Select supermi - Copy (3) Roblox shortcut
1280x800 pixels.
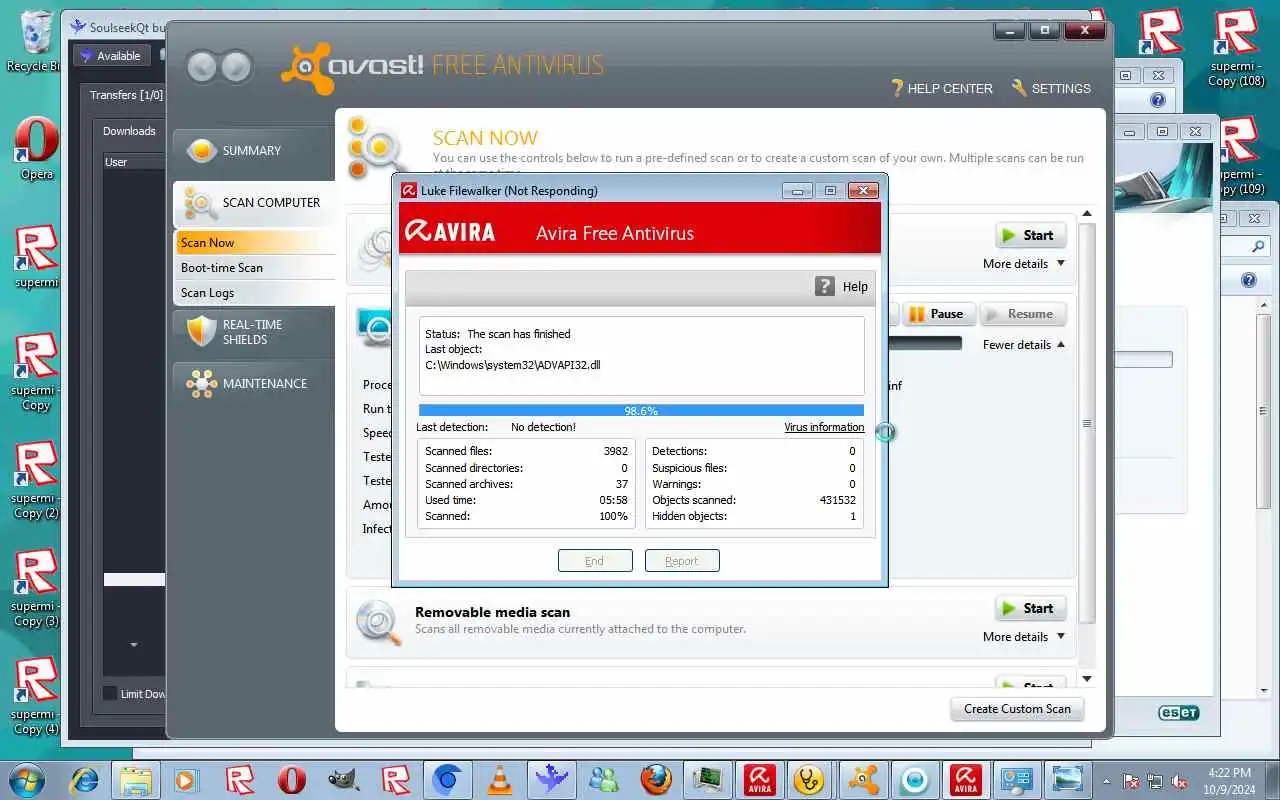click(x=36, y=588)
